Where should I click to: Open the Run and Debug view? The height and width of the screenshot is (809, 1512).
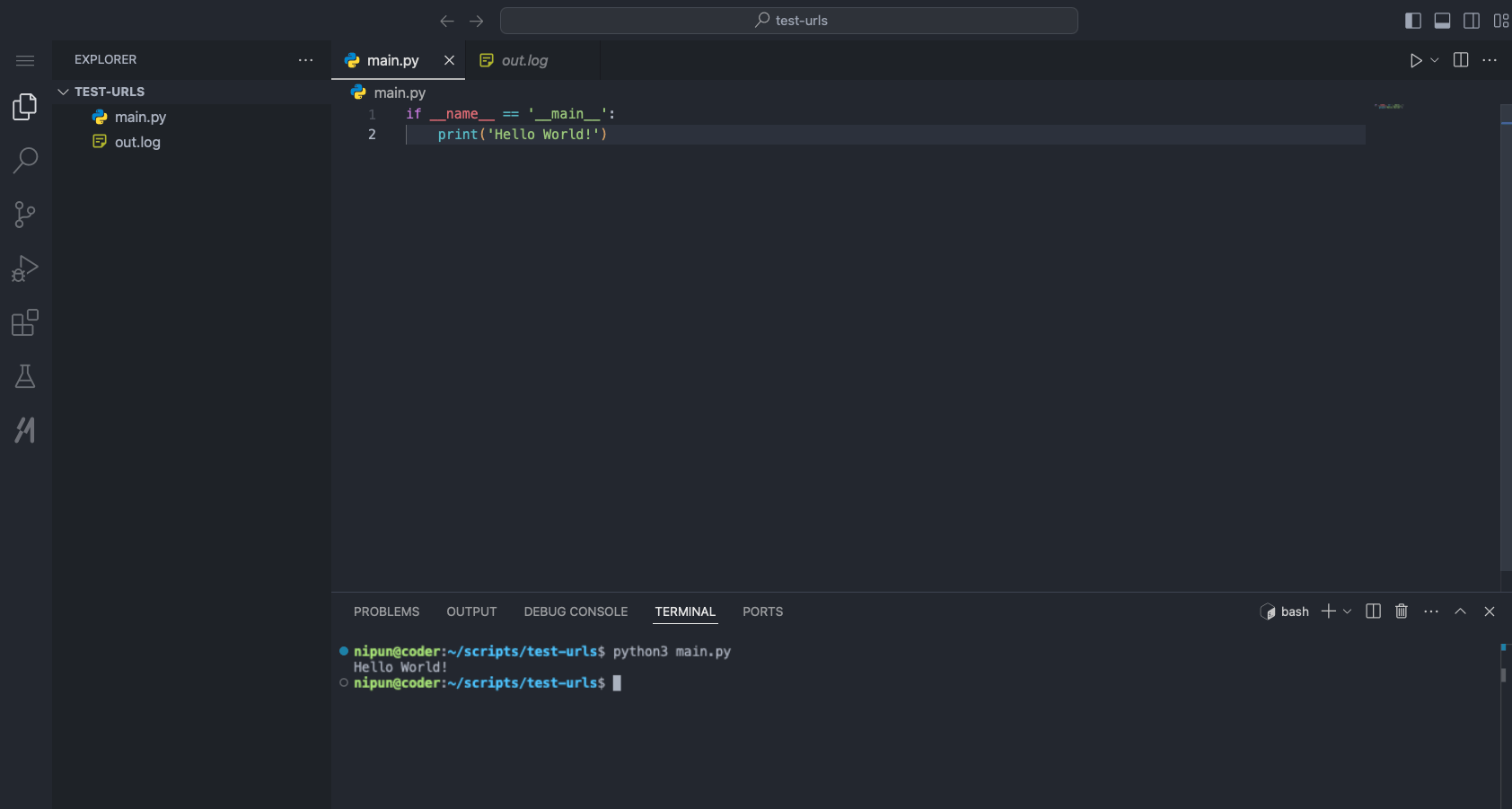pyautogui.click(x=24, y=268)
